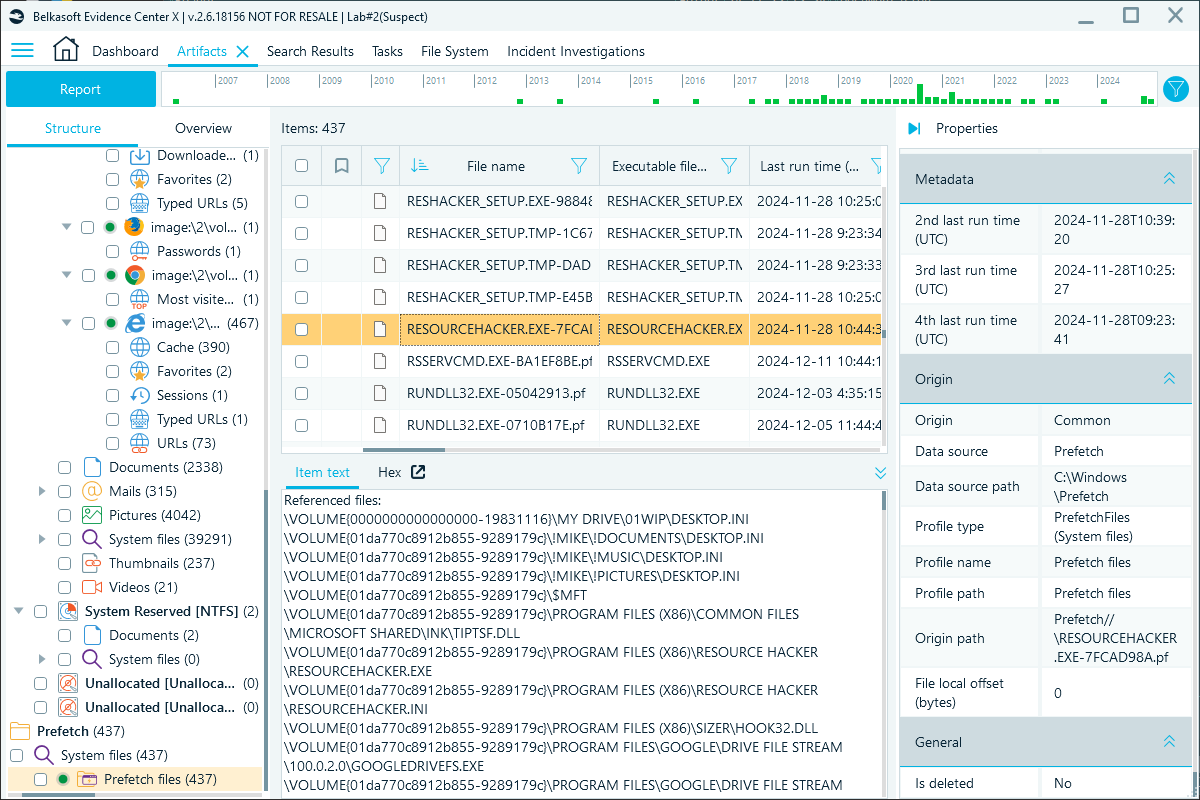Show the Hex view tab
1200x800 pixels.
click(x=389, y=472)
